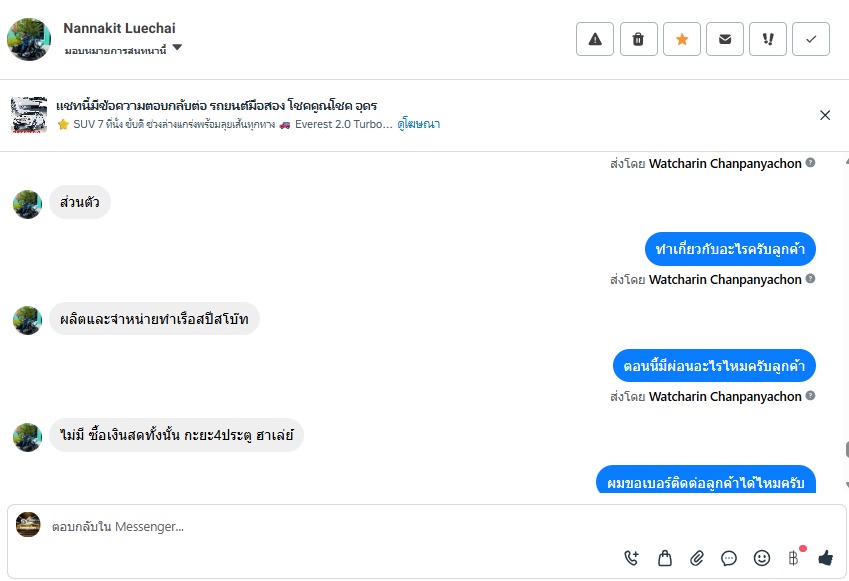Open the car ad thumbnail image
This screenshot has height=581, width=849.
pos(29,115)
